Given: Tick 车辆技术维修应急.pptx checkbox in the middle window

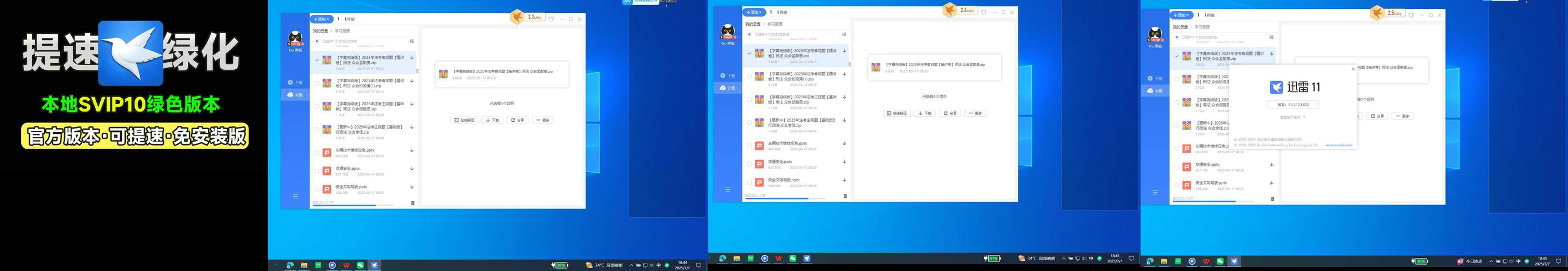Looking at the screenshot, I should [x=749, y=146].
